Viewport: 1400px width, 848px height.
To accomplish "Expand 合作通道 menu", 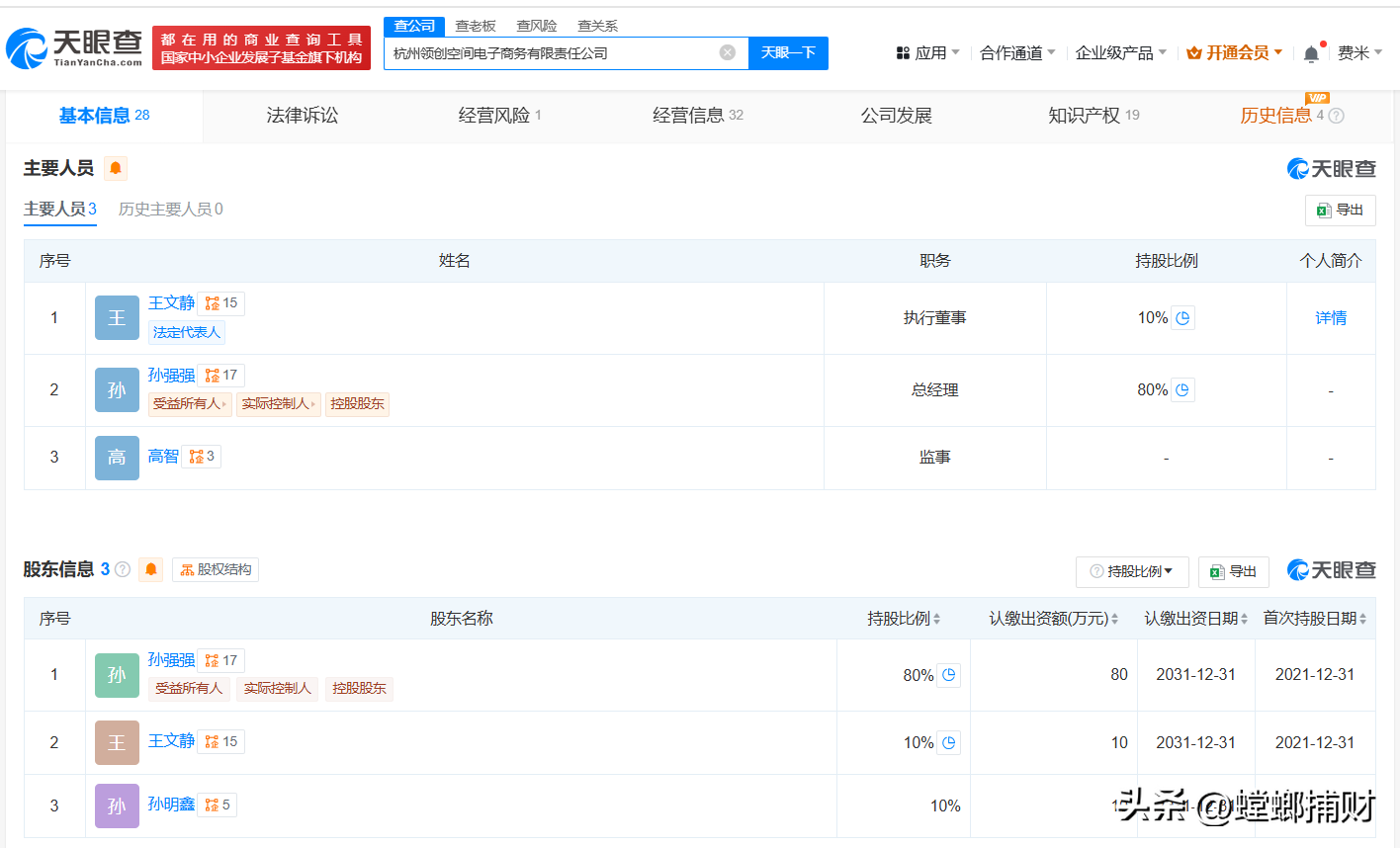I will 1017,53.
